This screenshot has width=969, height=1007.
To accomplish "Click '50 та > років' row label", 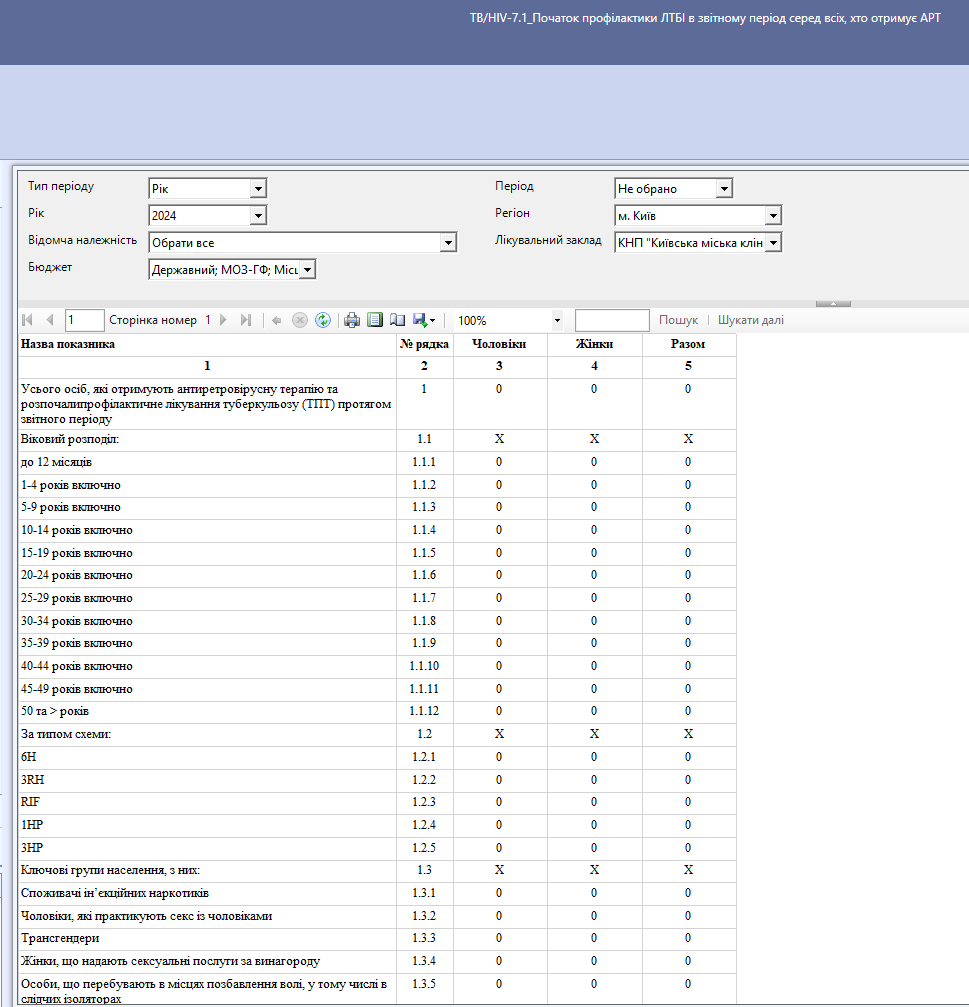I will click(x=55, y=712).
